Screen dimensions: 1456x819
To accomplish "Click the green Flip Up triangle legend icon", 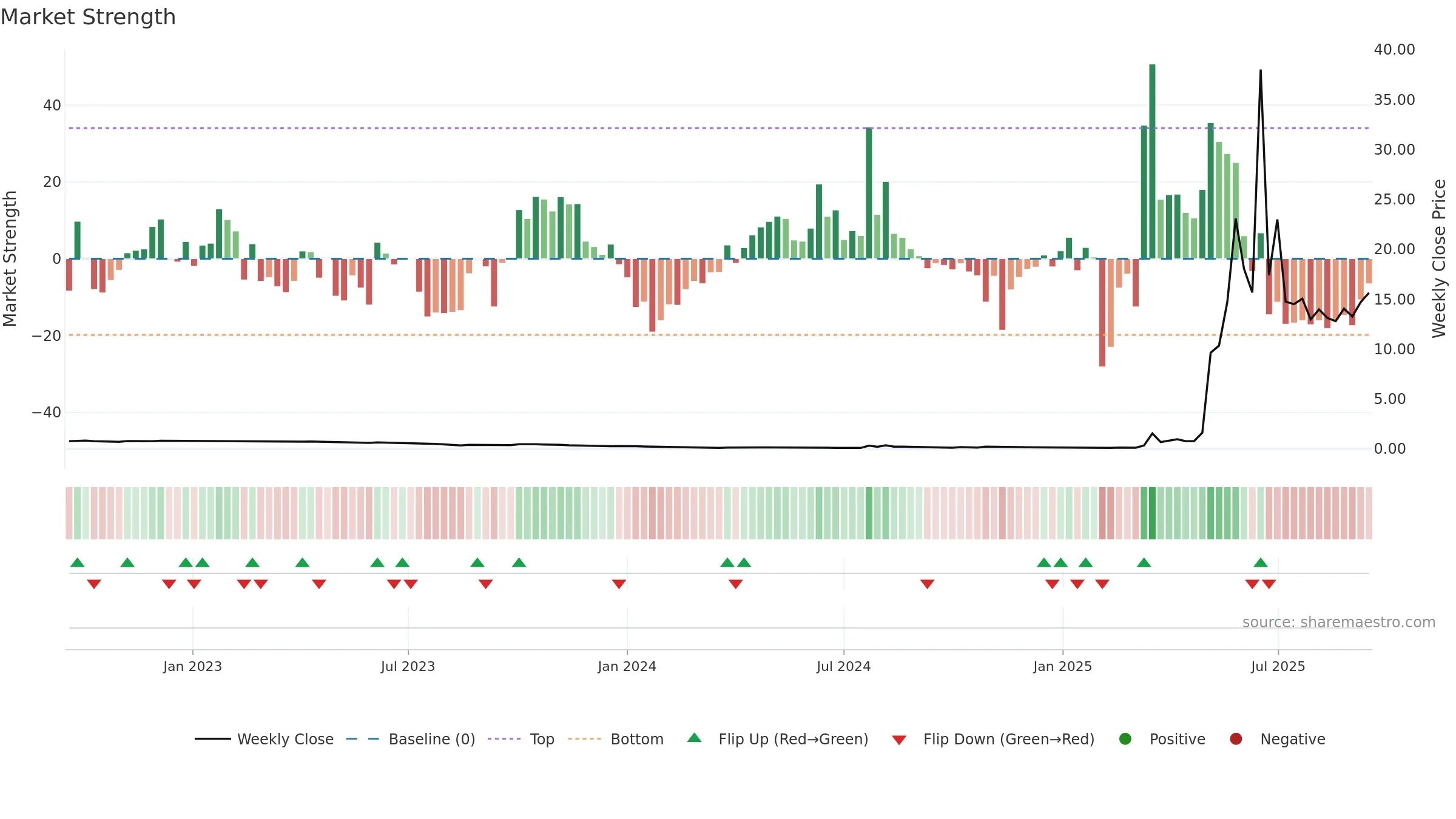I will 695,738.
